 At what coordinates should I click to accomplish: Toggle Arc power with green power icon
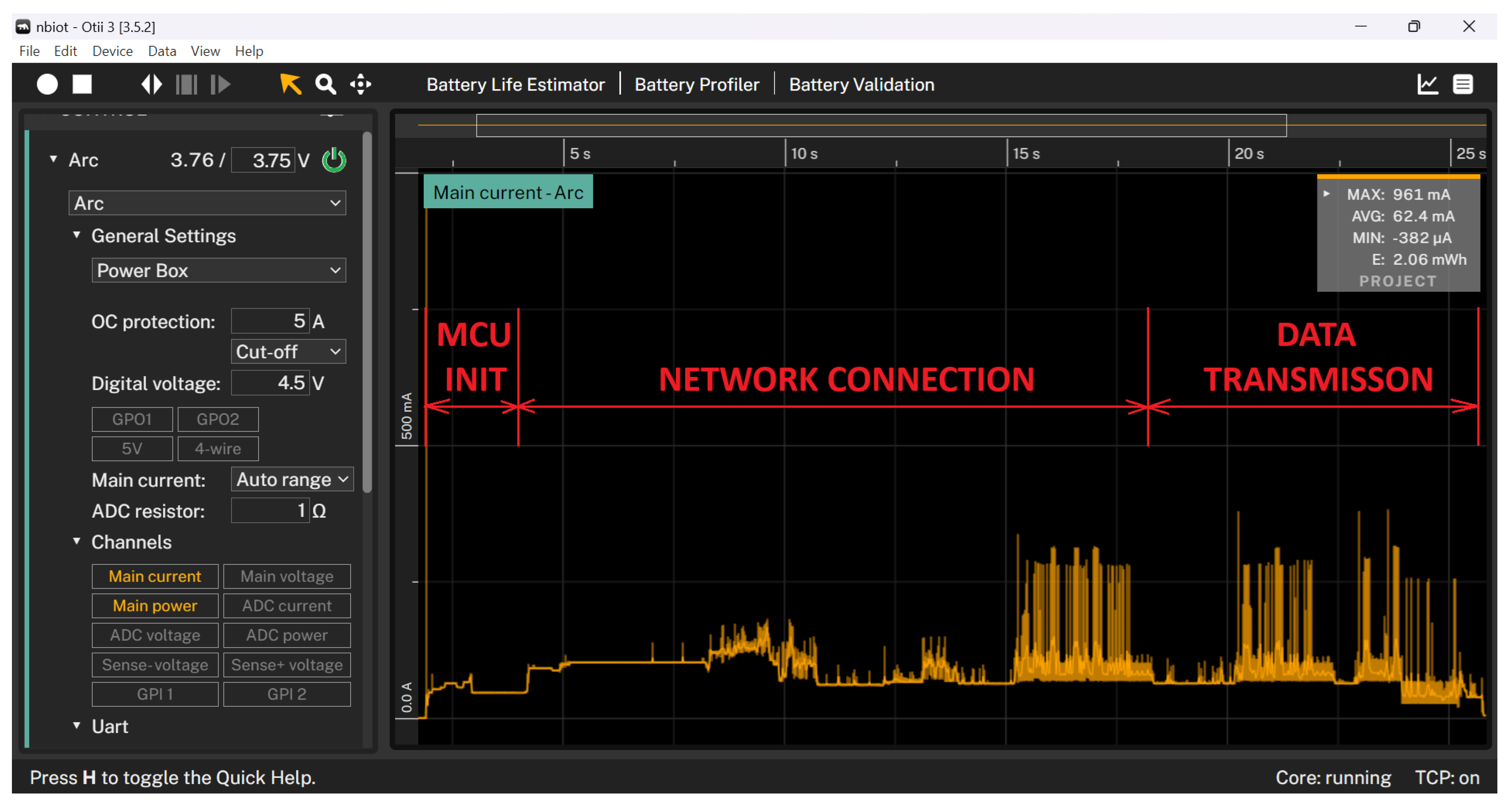(x=334, y=160)
